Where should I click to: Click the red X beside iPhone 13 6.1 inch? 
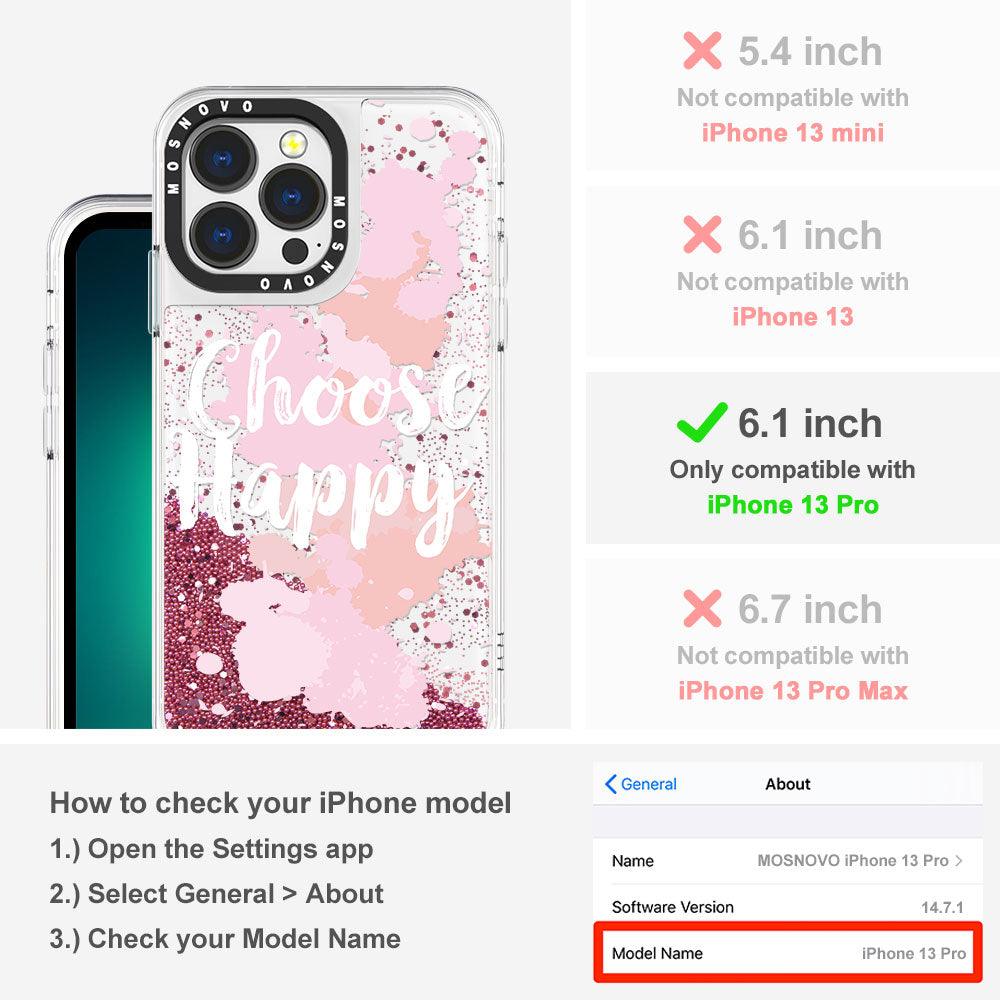point(702,234)
